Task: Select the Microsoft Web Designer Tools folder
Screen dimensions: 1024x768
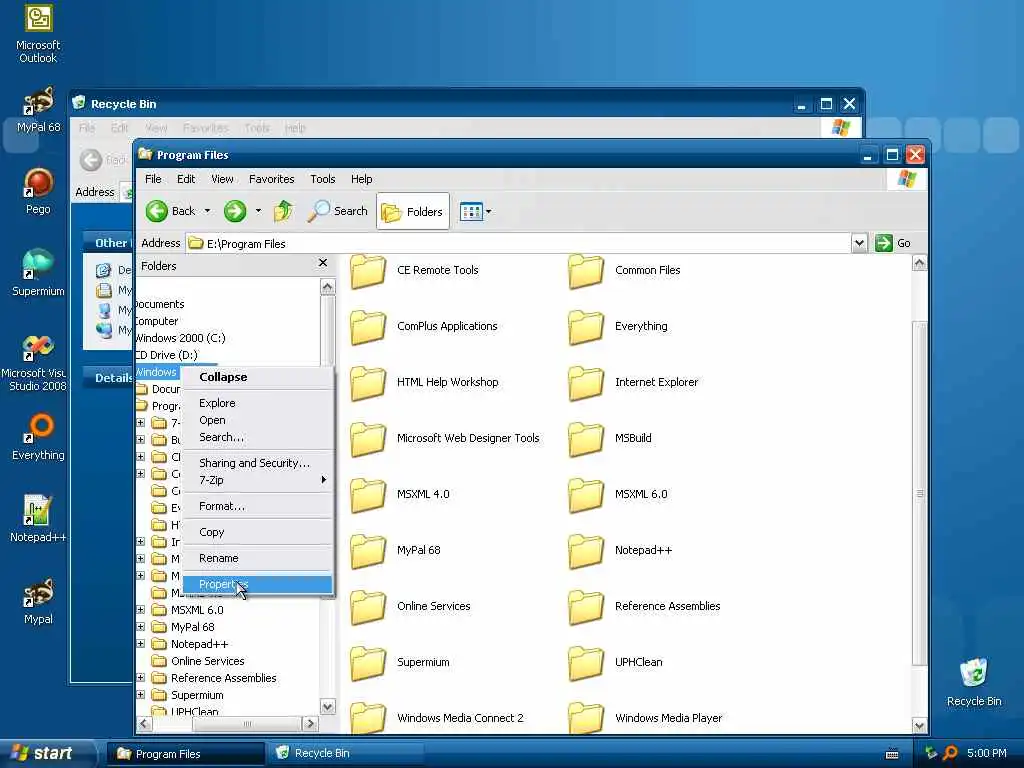Action: [368, 439]
